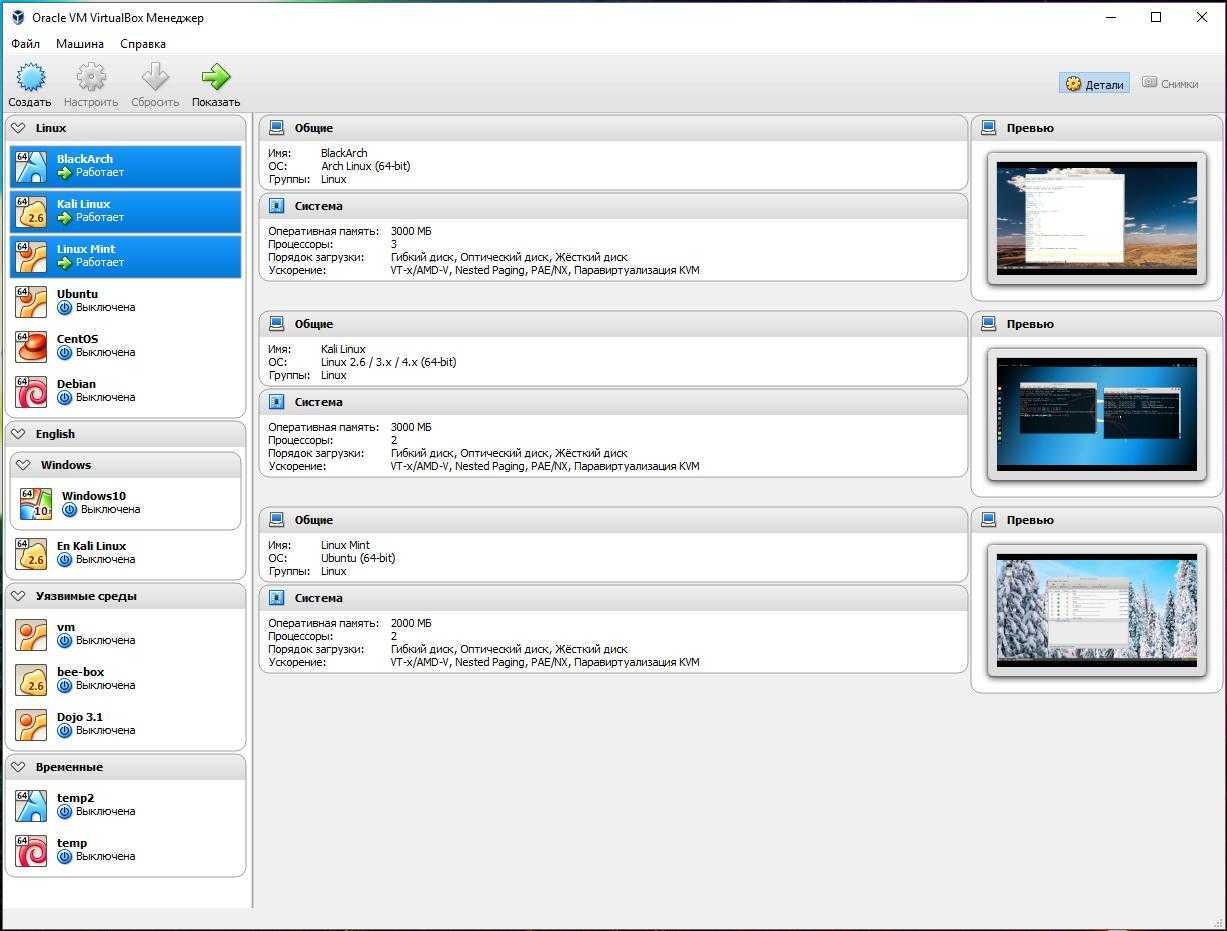Switch to Снимки (Snapshots) view toggle
1227x931 pixels.
coord(1170,84)
